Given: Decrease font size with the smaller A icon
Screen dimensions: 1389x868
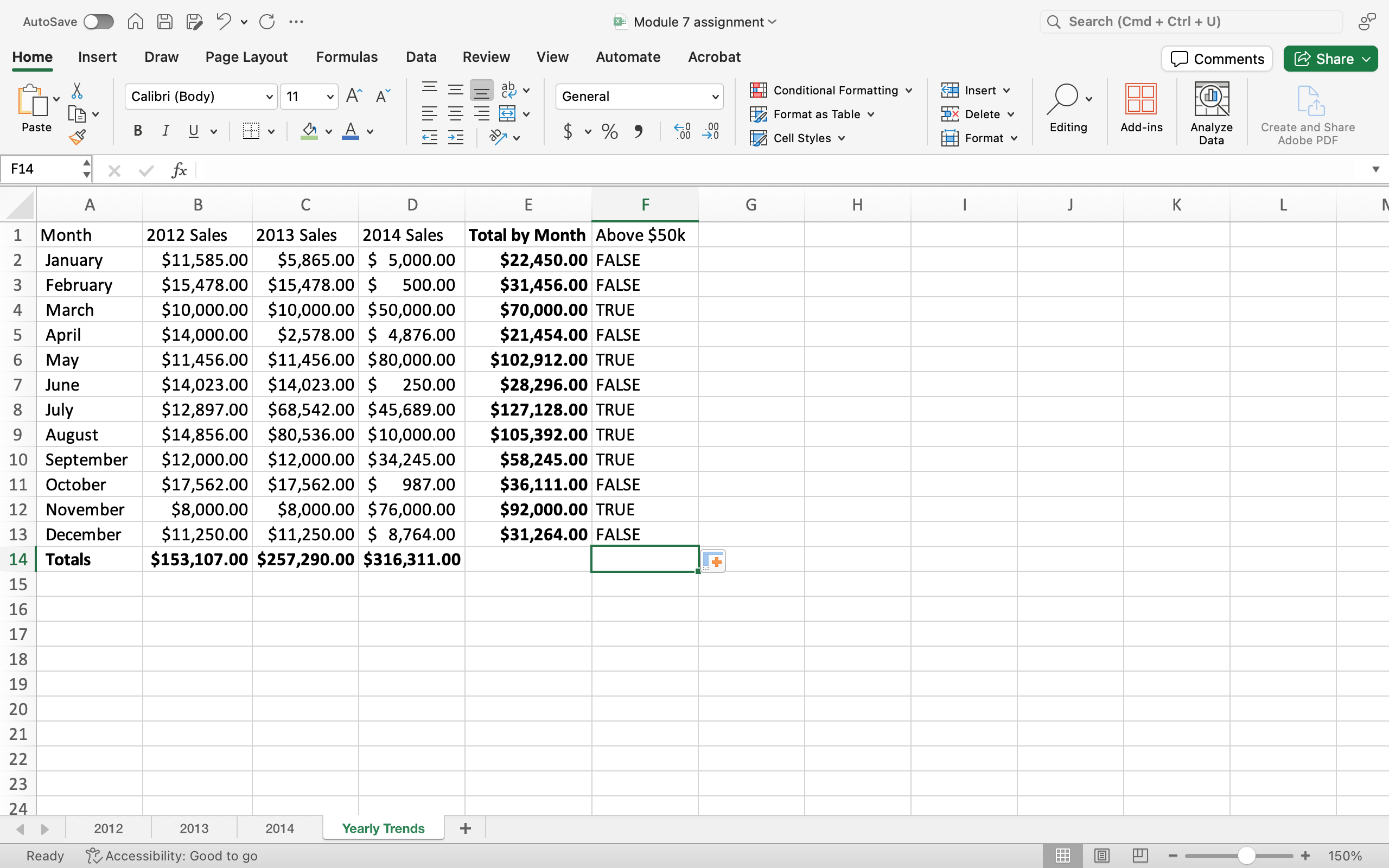Looking at the screenshot, I should coord(383,96).
